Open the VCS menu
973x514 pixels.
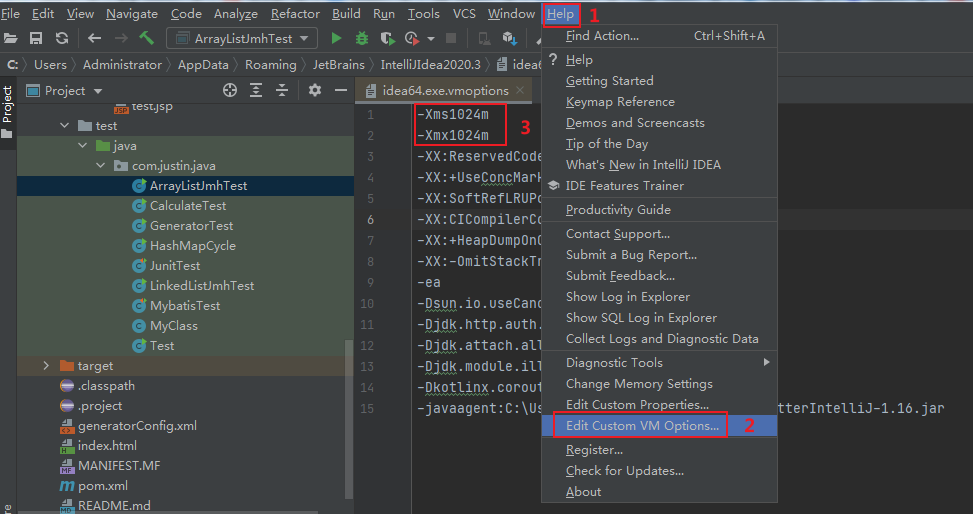[465, 14]
